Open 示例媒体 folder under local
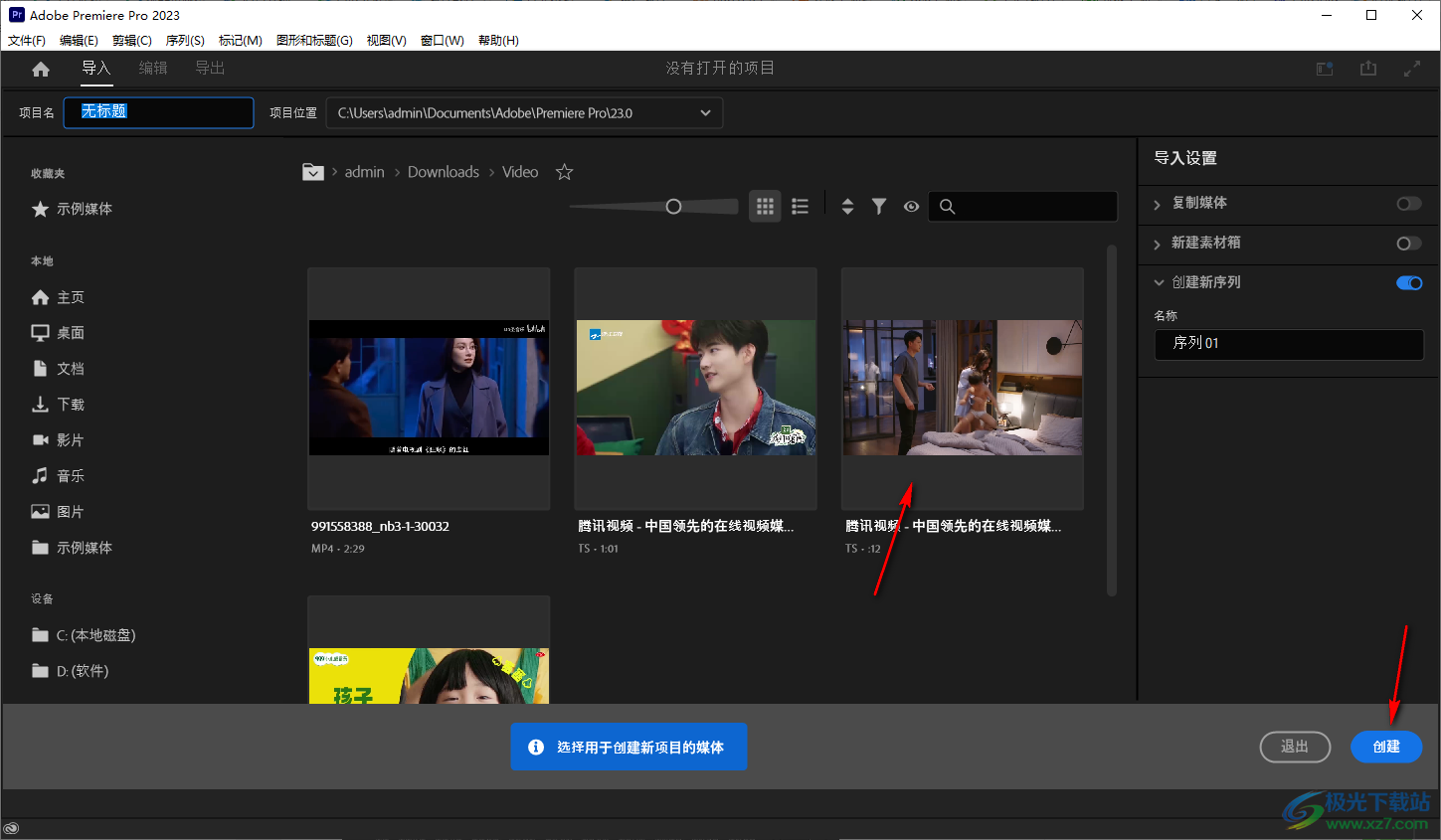Screen dimensions: 1441x840 tap(72, 548)
